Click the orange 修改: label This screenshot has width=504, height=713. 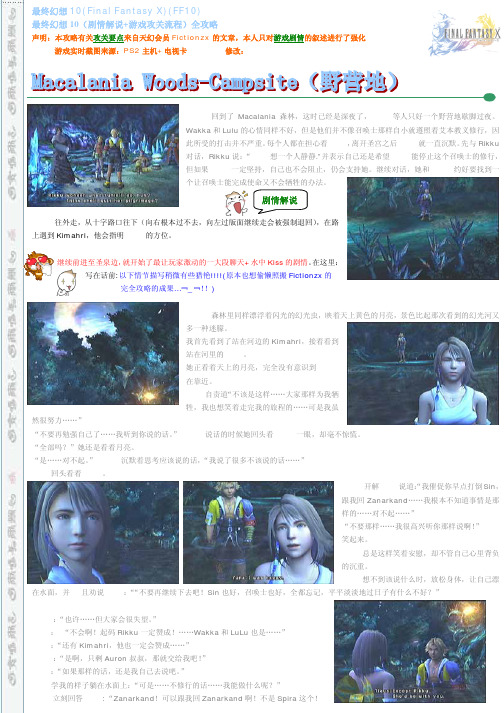(234, 51)
